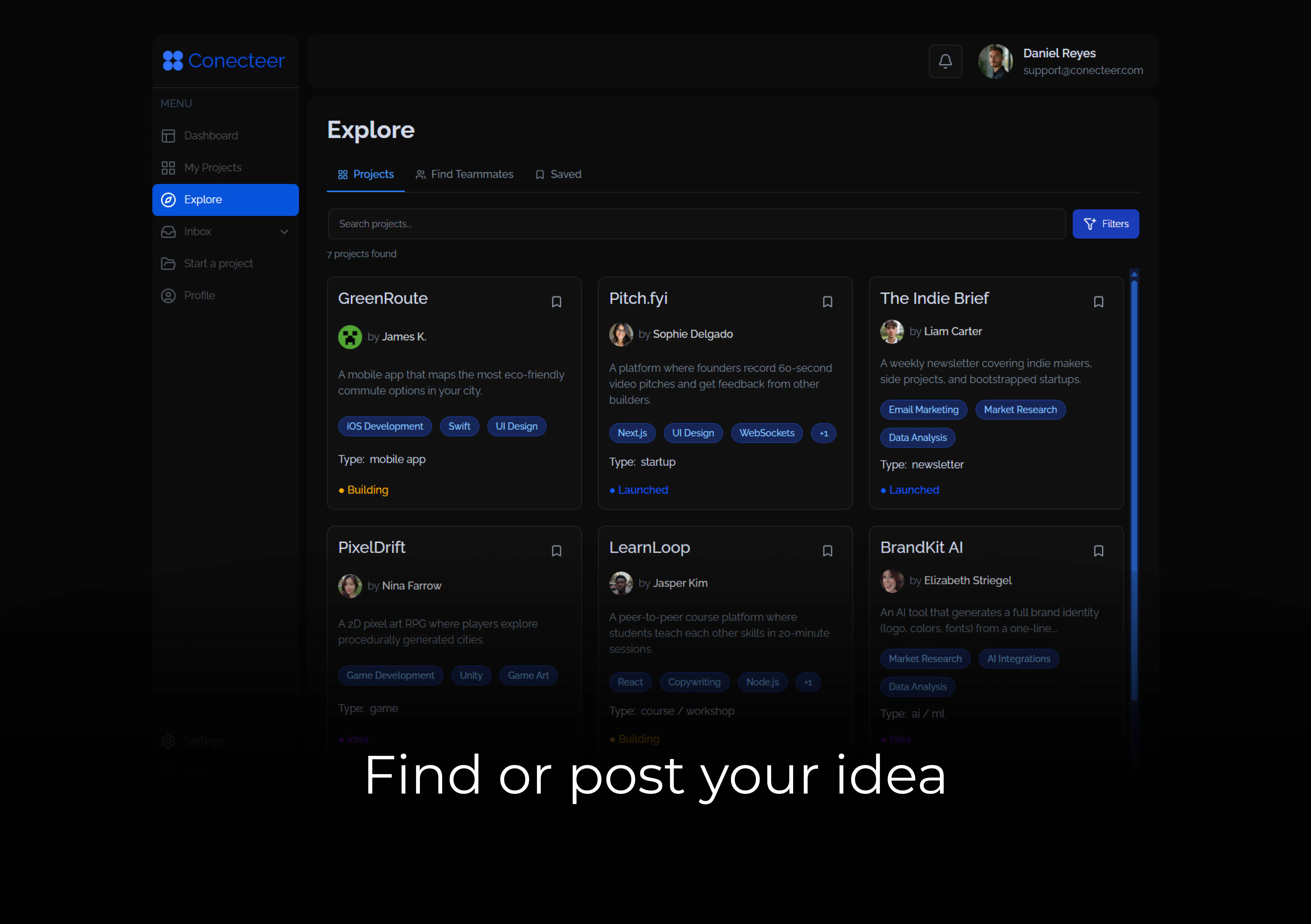Screen dimensions: 1311x924
Task: Expand the Inbox chevron
Action: [x=284, y=232]
